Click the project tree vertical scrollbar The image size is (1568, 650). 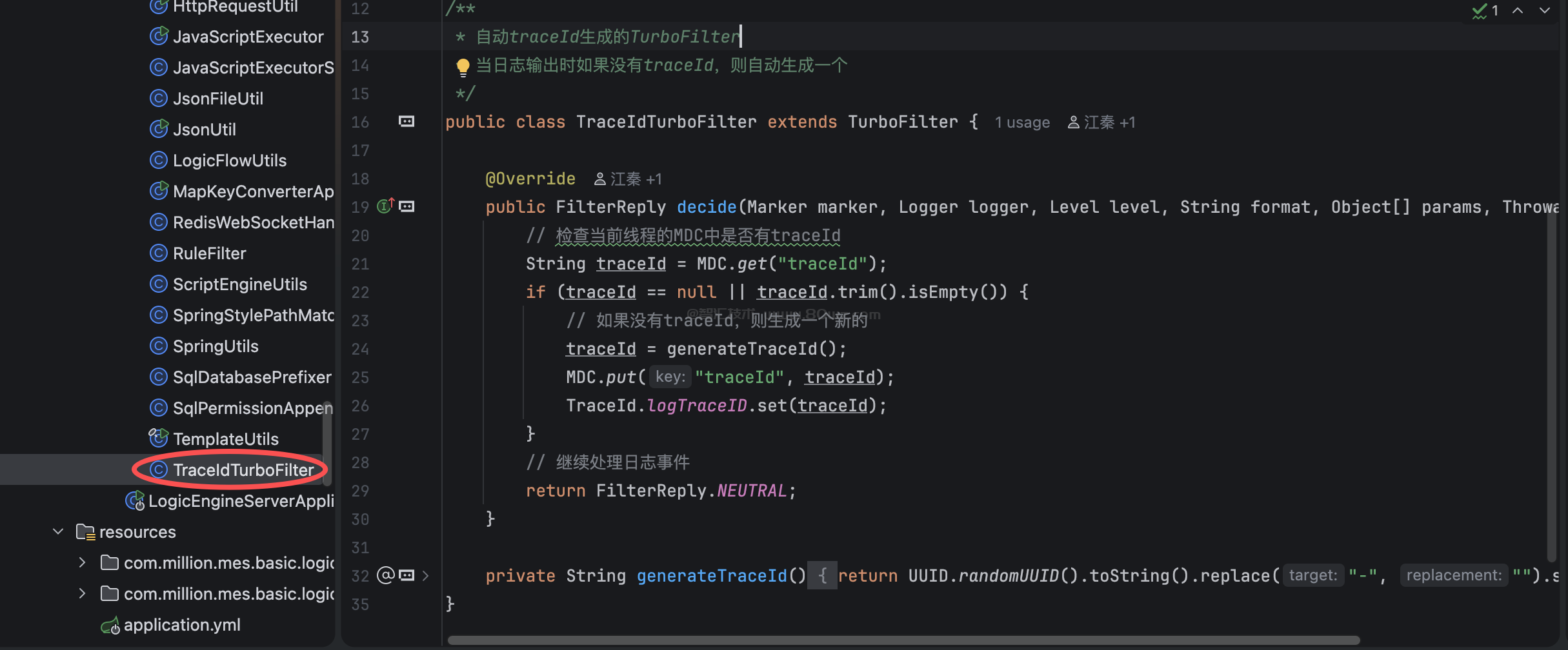tap(327, 445)
